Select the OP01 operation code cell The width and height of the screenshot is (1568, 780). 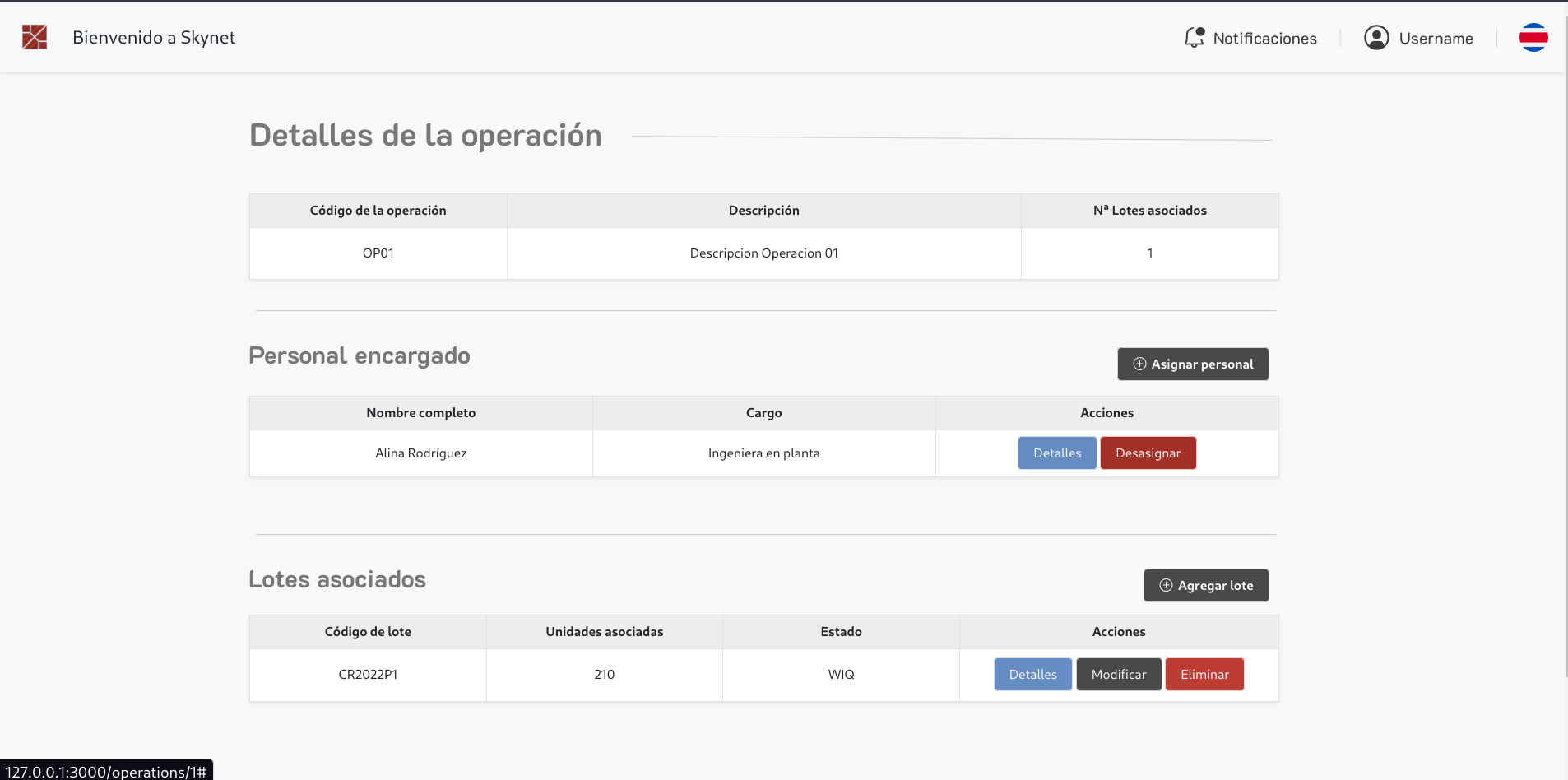tap(378, 253)
